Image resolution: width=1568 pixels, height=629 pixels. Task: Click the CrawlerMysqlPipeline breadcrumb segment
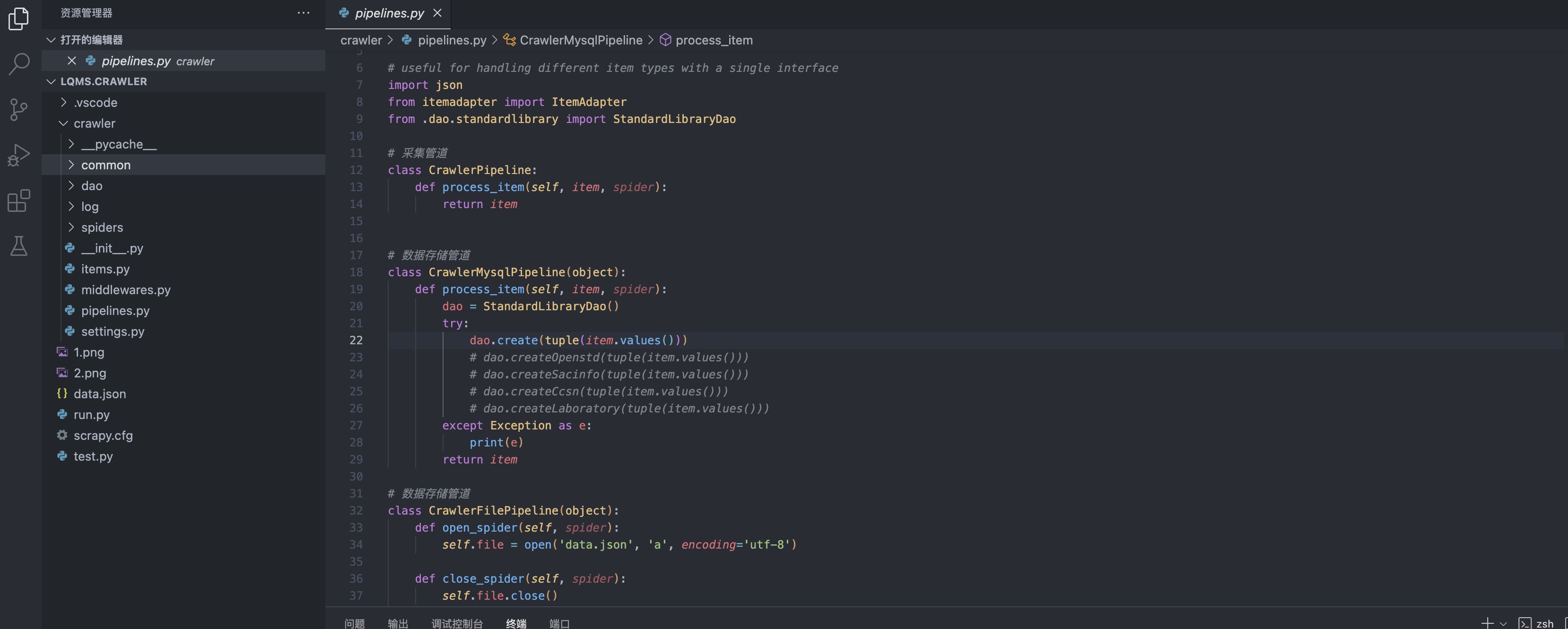(x=581, y=40)
